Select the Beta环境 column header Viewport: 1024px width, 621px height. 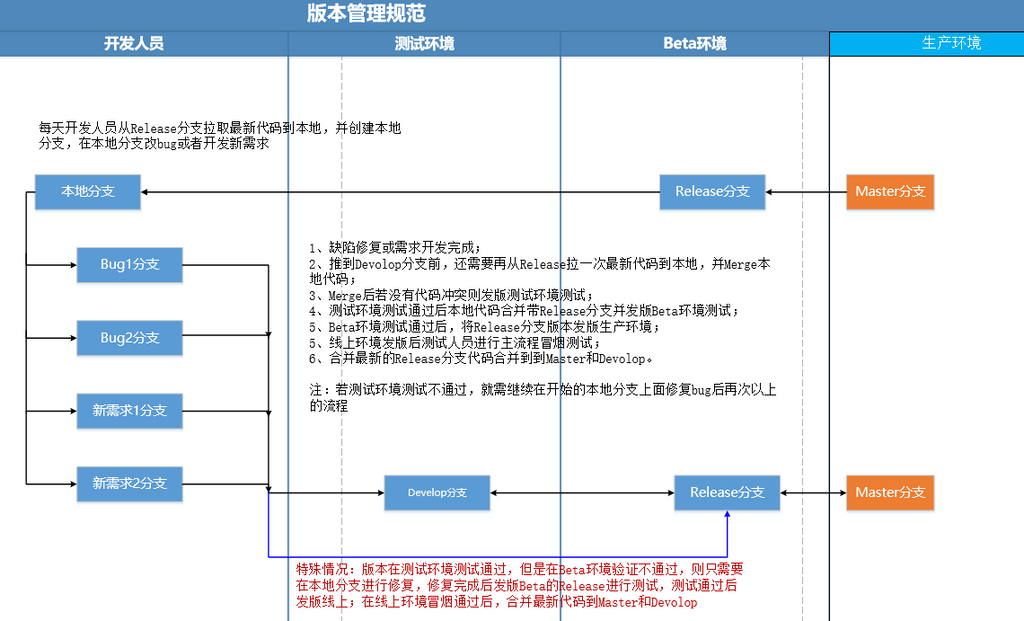point(695,44)
